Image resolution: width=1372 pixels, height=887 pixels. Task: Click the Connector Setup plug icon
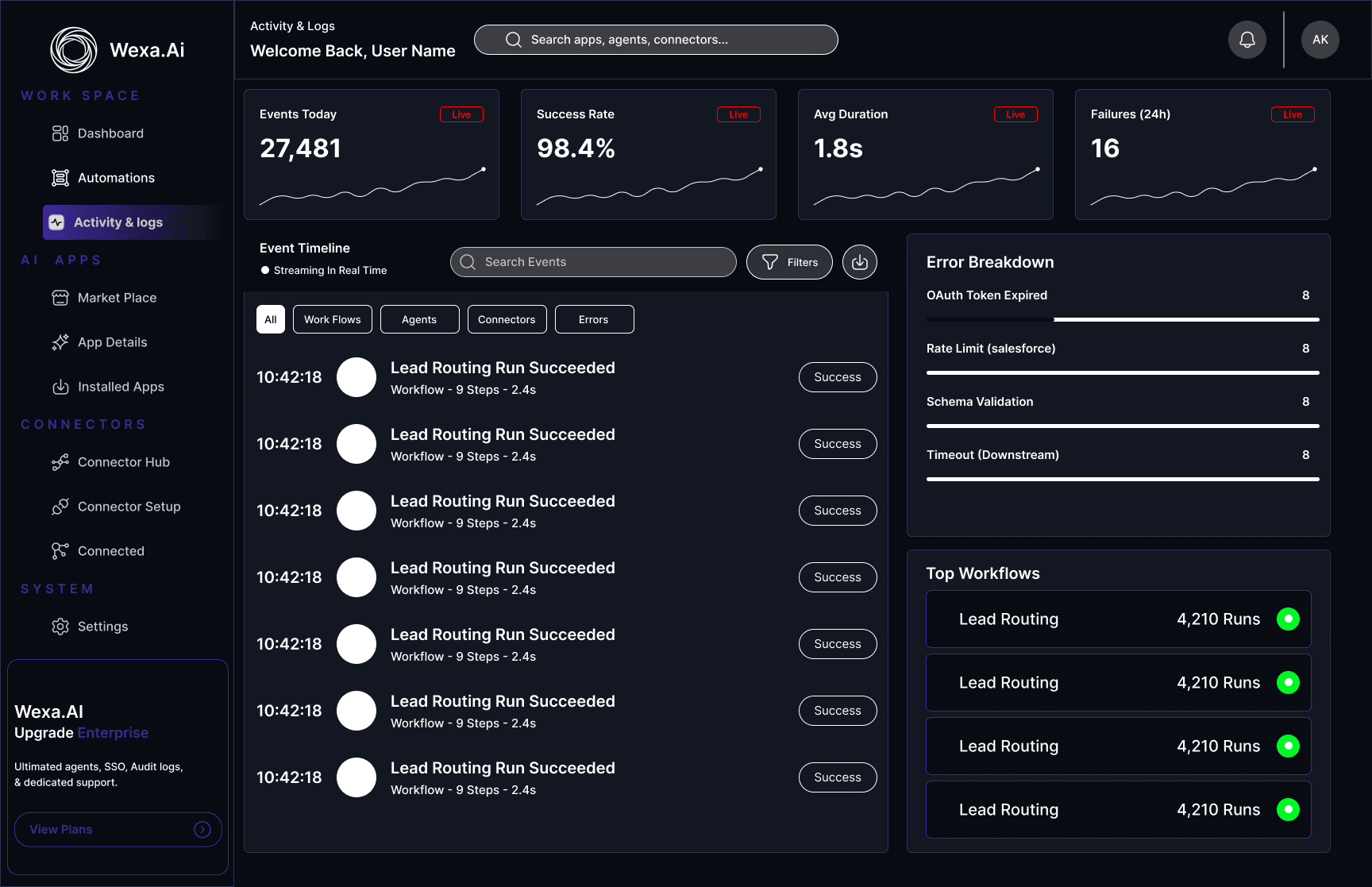point(60,507)
